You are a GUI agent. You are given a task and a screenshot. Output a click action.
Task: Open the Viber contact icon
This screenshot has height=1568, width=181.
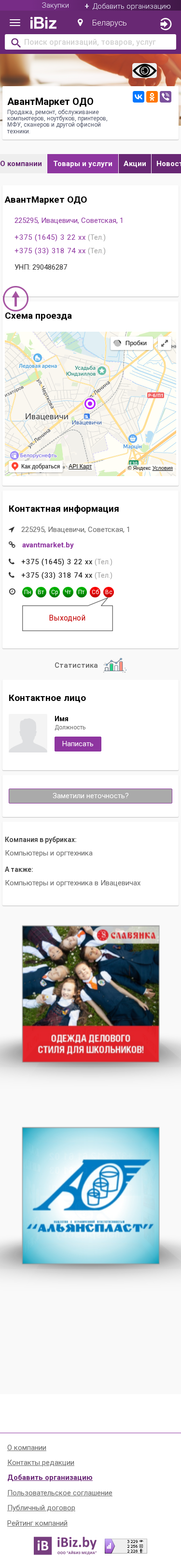(165, 97)
